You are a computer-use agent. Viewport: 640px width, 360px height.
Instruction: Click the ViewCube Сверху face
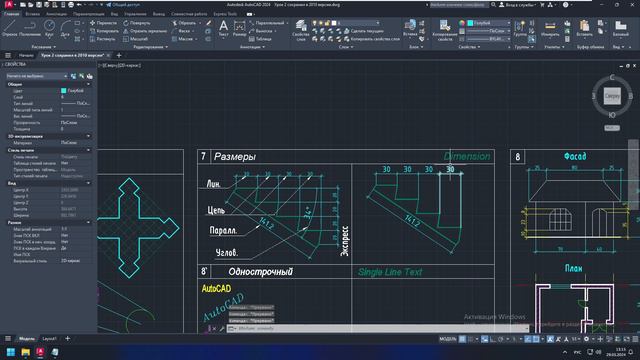pyautogui.click(x=612, y=96)
